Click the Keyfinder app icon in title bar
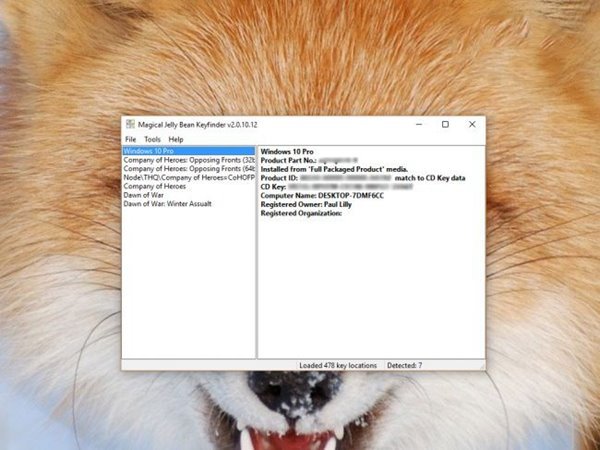600x450 pixels. tap(130, 124)
